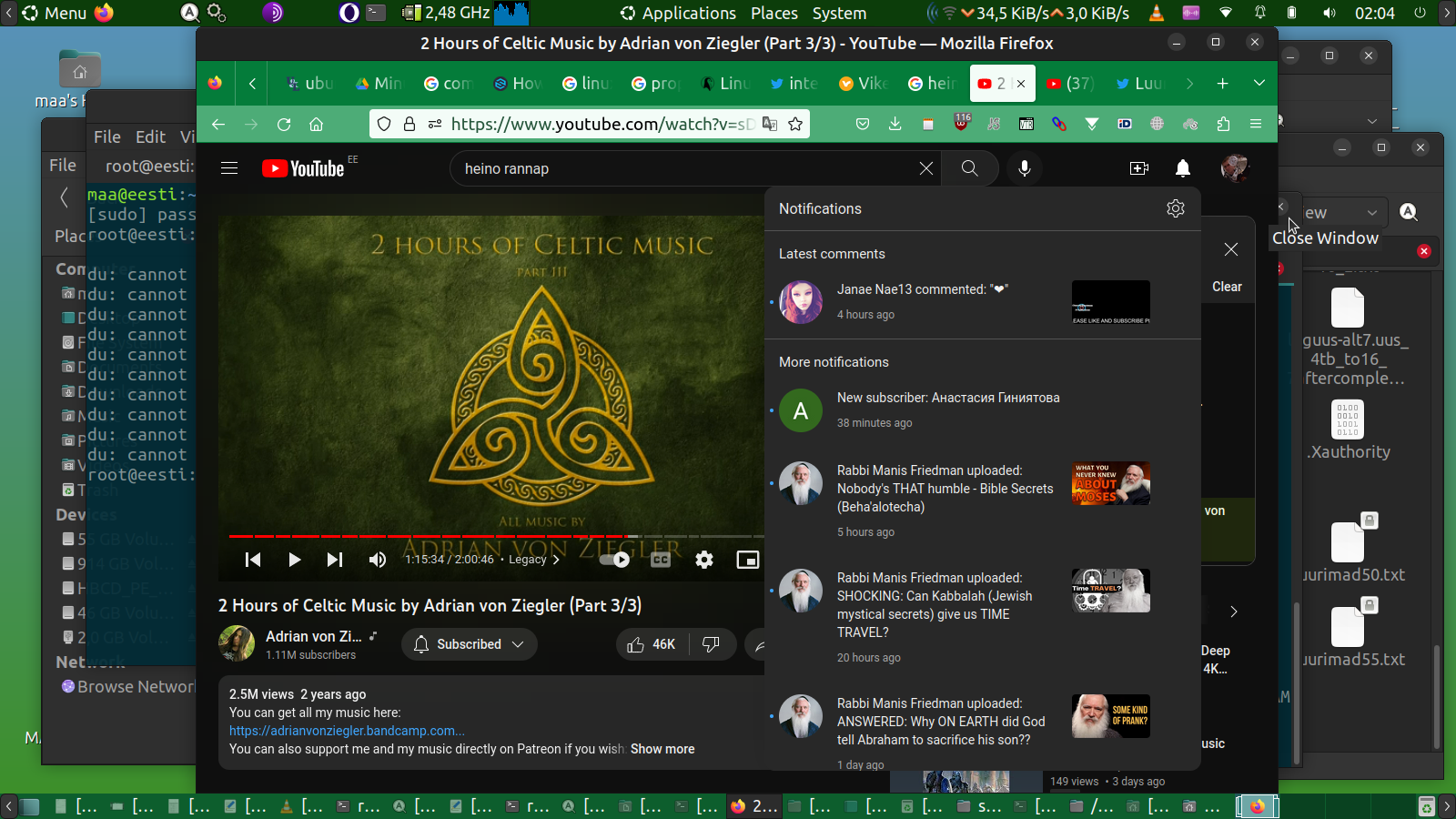Dislike the Celtic Music video
This screenshot has width=1456, height=819.
(712, 644)
